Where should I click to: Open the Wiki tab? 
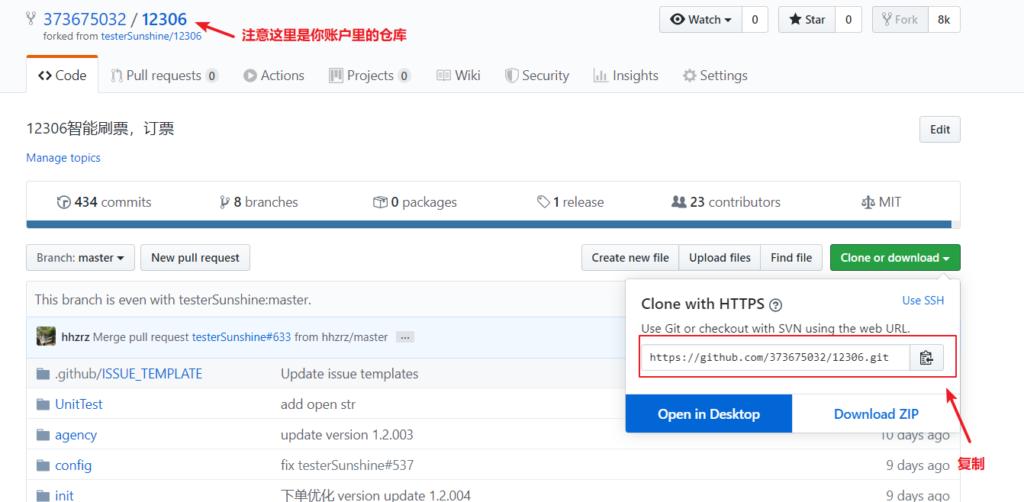(x=458, y=75)
